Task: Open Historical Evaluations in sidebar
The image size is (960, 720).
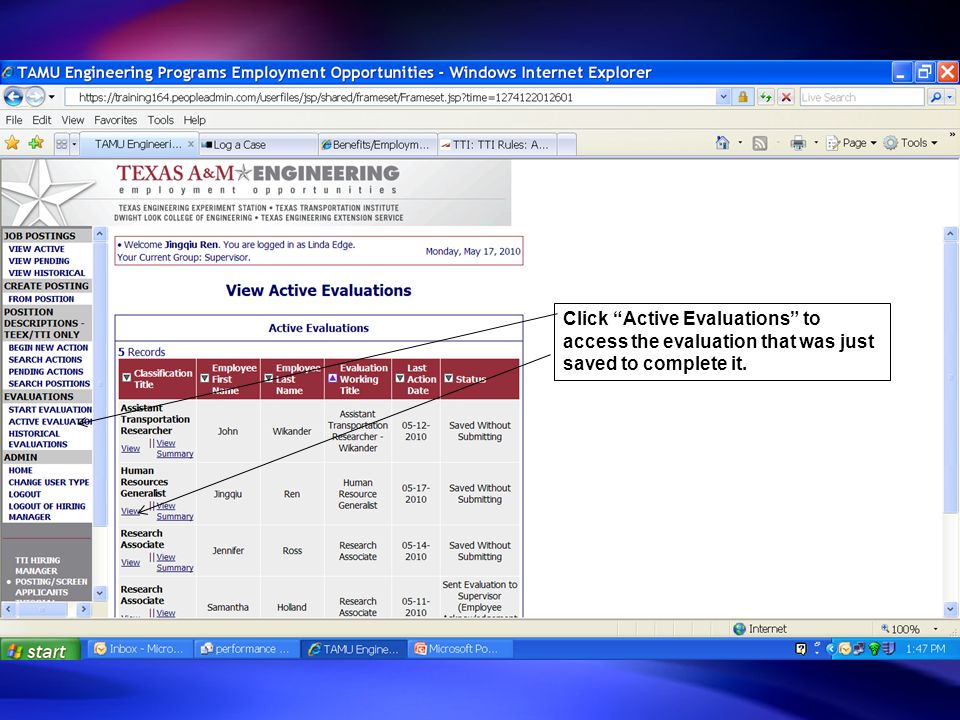Action: tap(38, 438)
